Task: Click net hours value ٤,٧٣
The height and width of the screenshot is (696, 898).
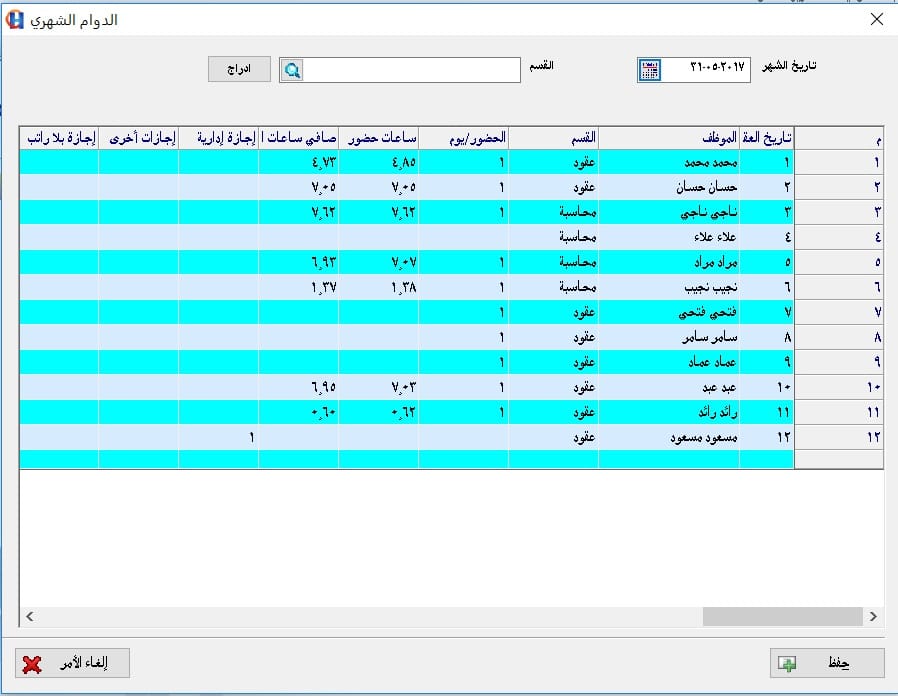Action: tap(298, 162)
